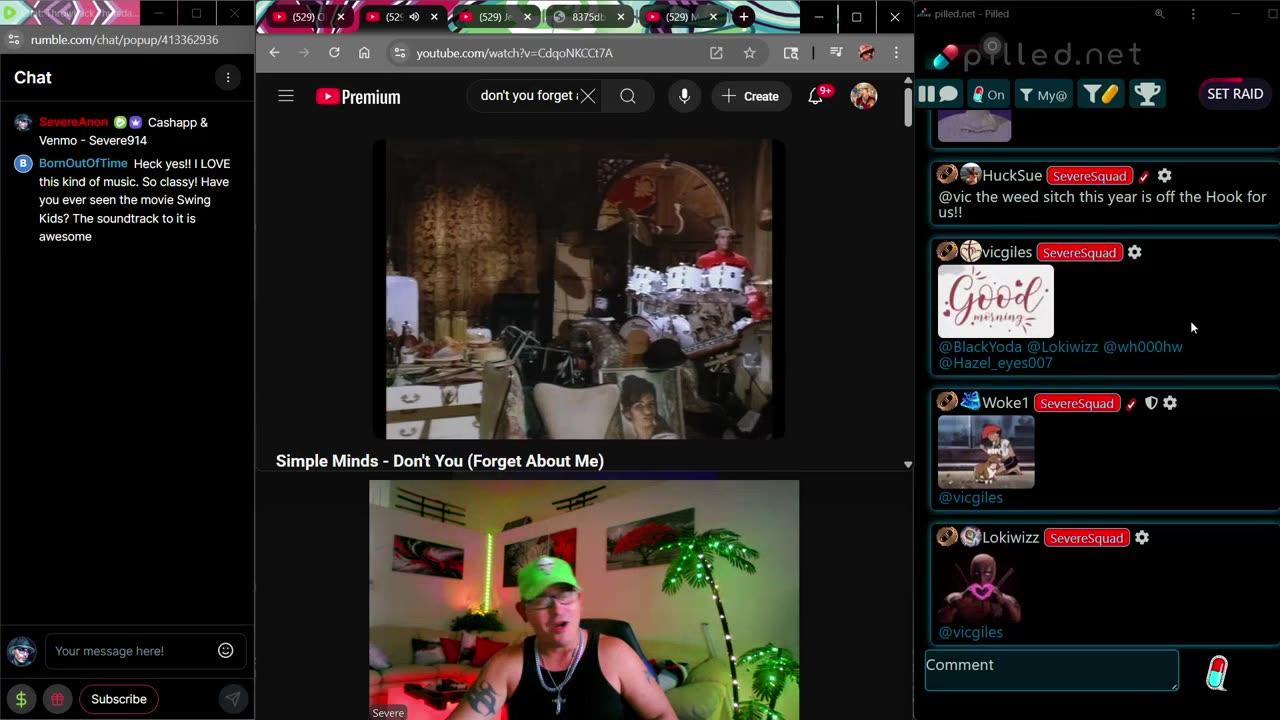Open Chrome three-dot menu
The height and width of the screenshot is (720, 1280).
[896, 53]
